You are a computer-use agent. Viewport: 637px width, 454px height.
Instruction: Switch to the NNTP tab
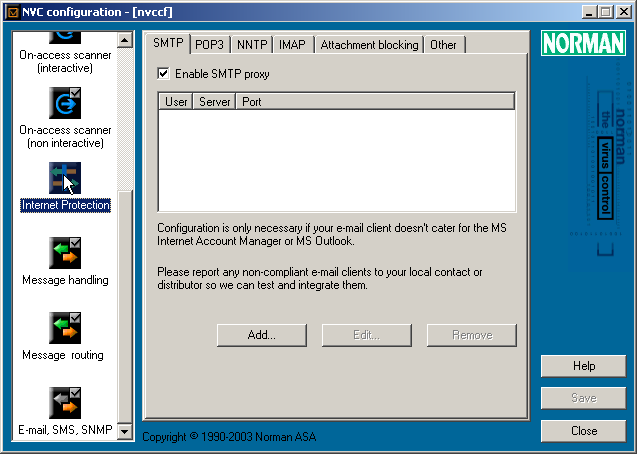(x=252, y=45)
